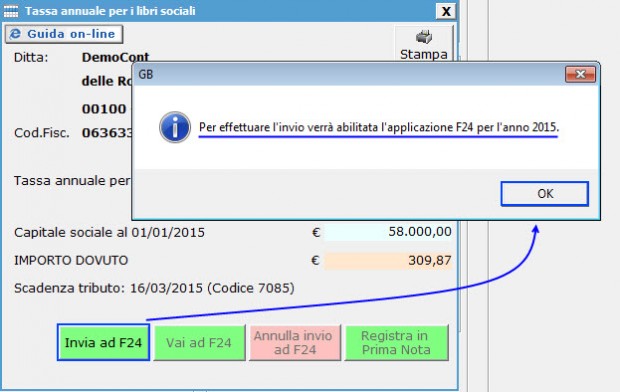Click the 'Tassa annuale per i libri sociali' title
The width and height of the screenshot is (620, 392).
110,11
